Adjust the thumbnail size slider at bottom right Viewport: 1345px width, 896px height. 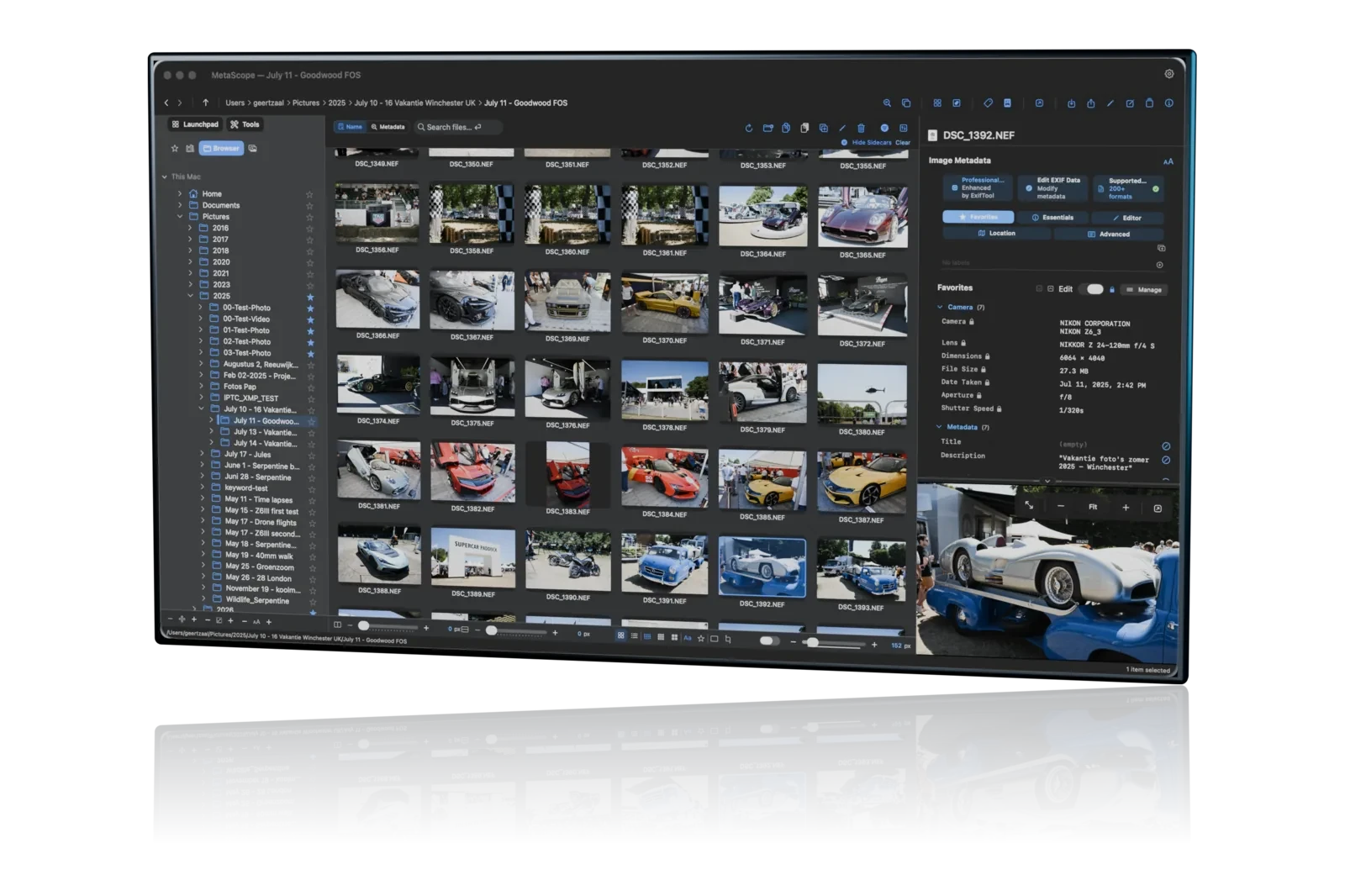(x=832, y=643)
